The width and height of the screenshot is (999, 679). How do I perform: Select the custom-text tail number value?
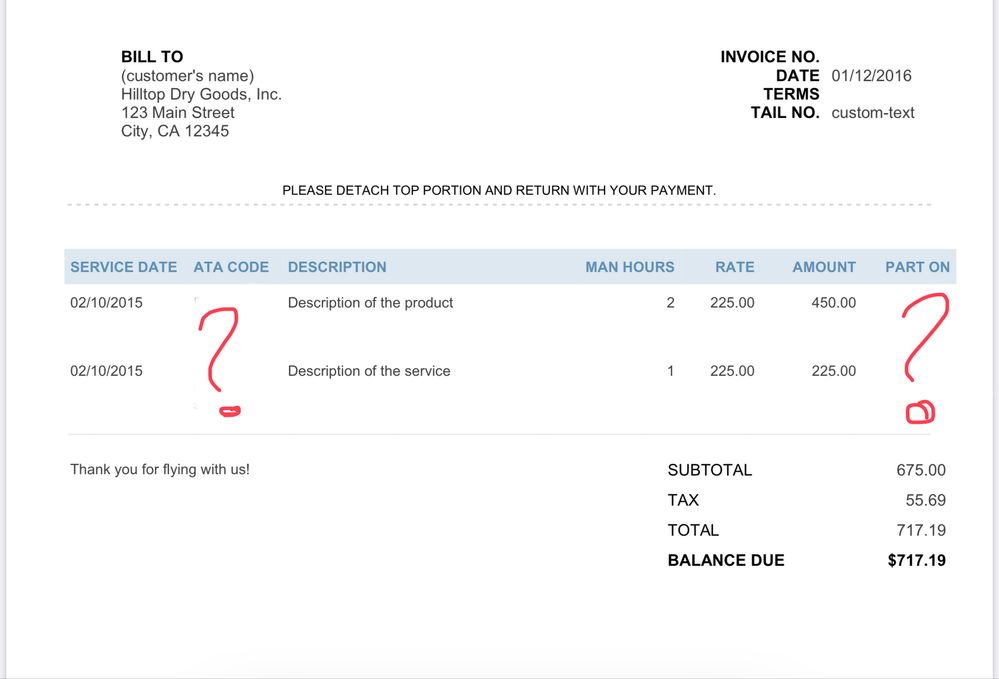click(873, 112)
